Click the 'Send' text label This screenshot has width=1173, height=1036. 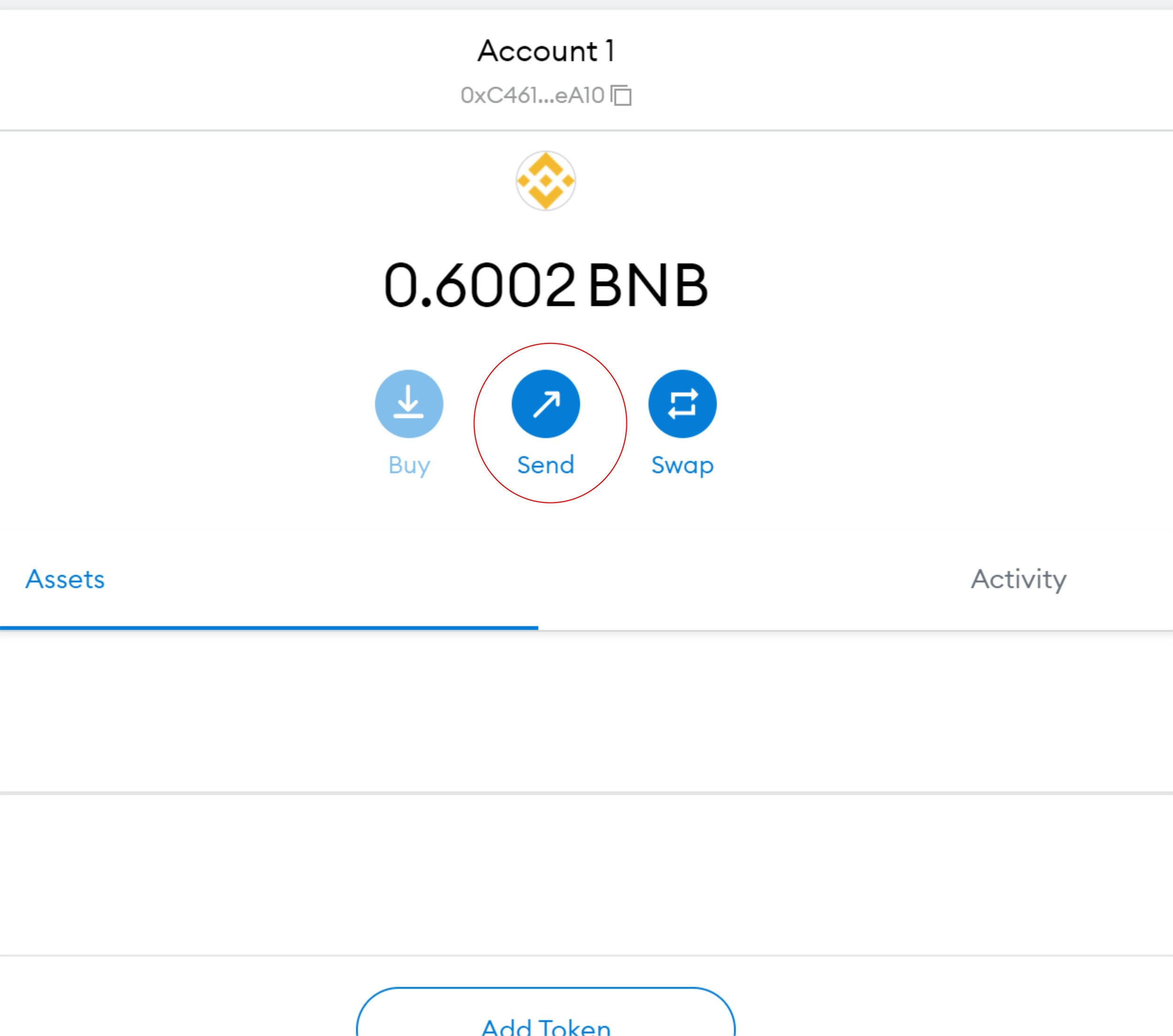(545, 465)
